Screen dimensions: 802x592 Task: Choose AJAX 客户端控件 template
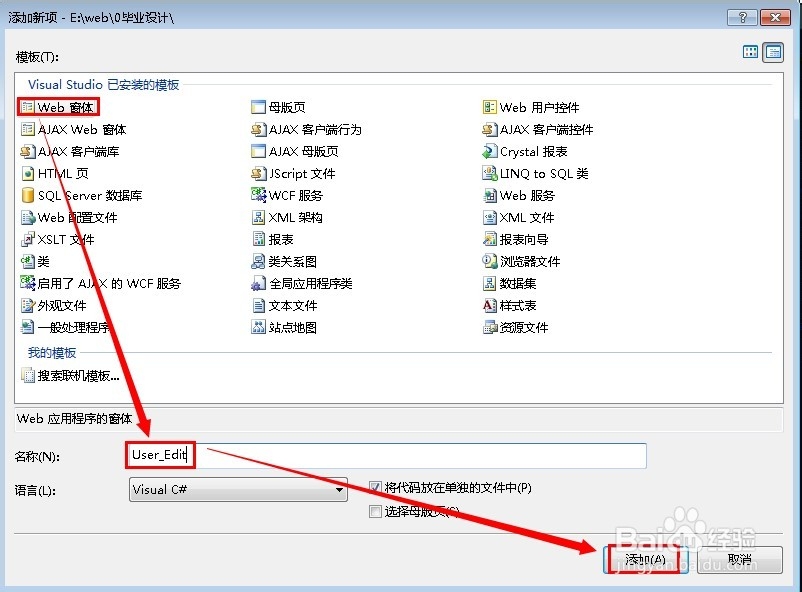tap(538, 129)
